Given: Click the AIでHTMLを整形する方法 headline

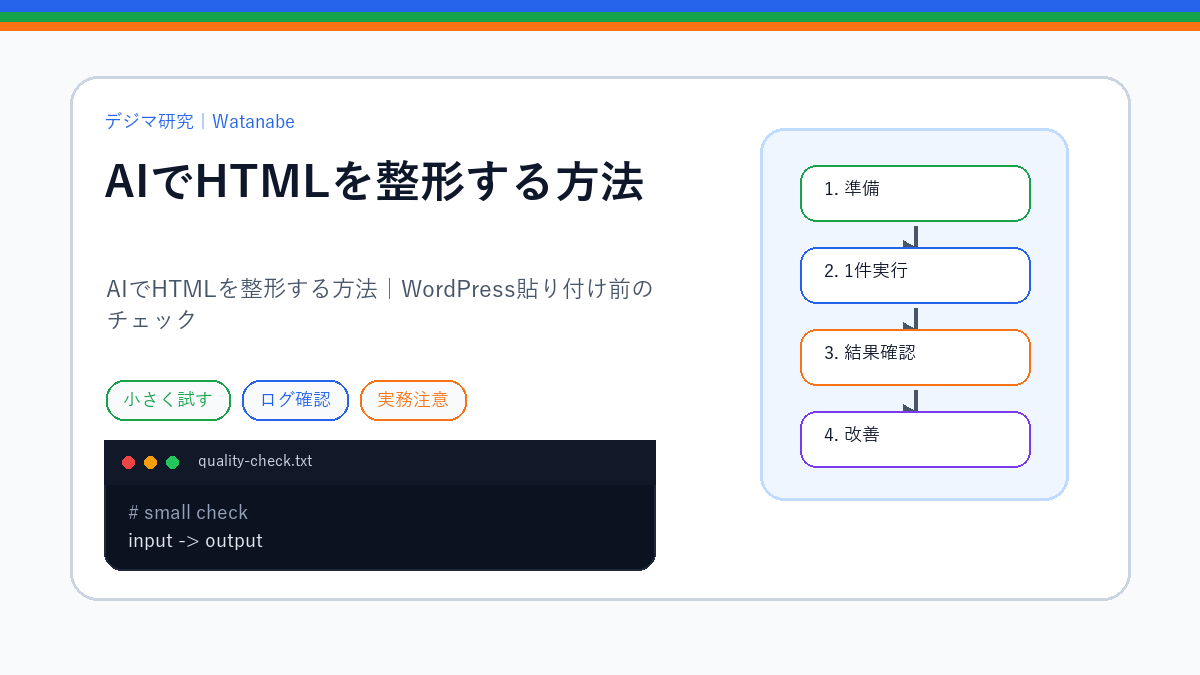Looking at the screenshot, I should tap(374, 181).
